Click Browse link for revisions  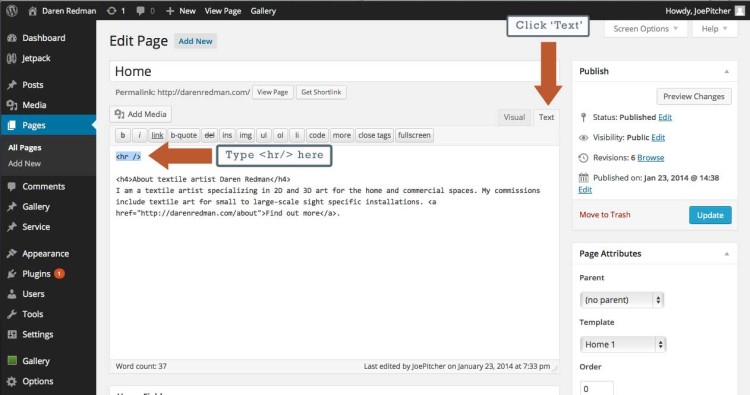pyautogui.click(x=651, y=158)
